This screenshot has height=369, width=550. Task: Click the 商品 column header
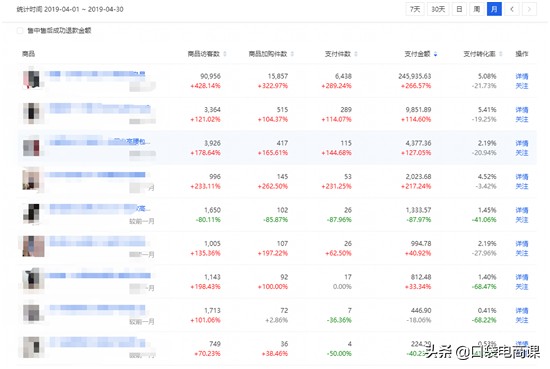(28, 54)
